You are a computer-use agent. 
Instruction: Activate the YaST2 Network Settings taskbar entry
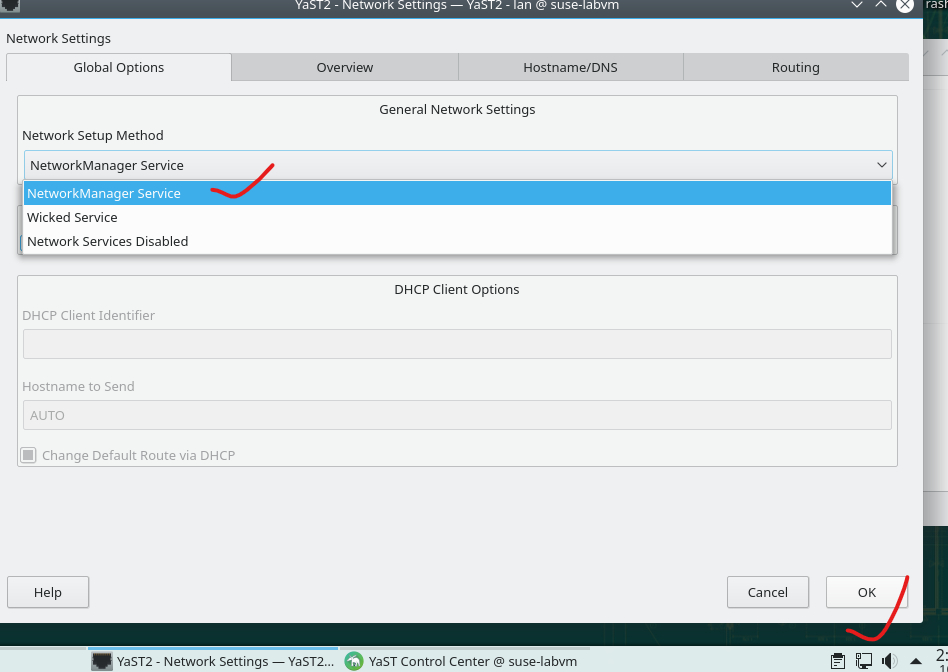(213, 661)
